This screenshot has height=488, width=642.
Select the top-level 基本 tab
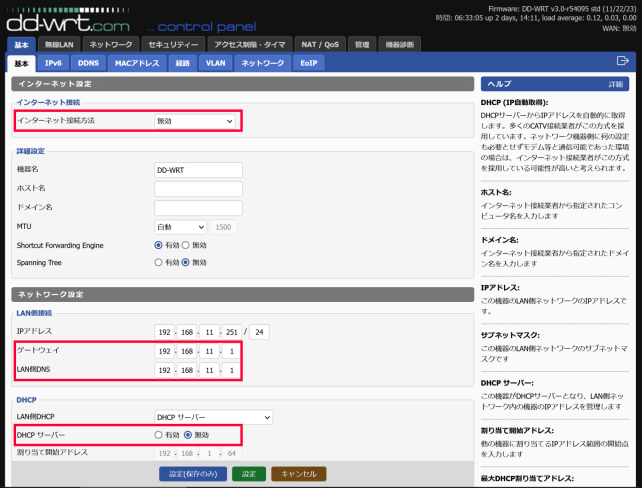tap(21, 45)
